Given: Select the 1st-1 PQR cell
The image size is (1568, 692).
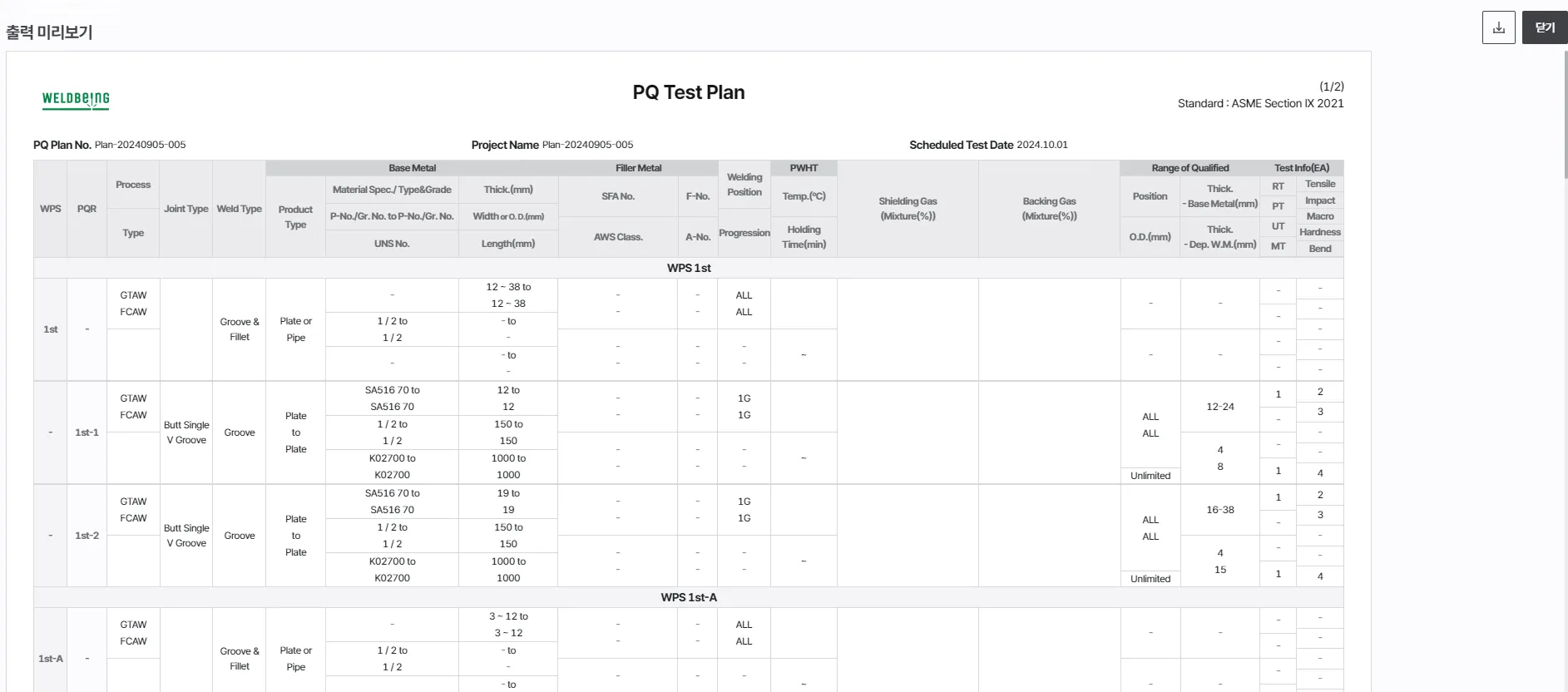Looking at the screenshot, I should click(87, 432).
